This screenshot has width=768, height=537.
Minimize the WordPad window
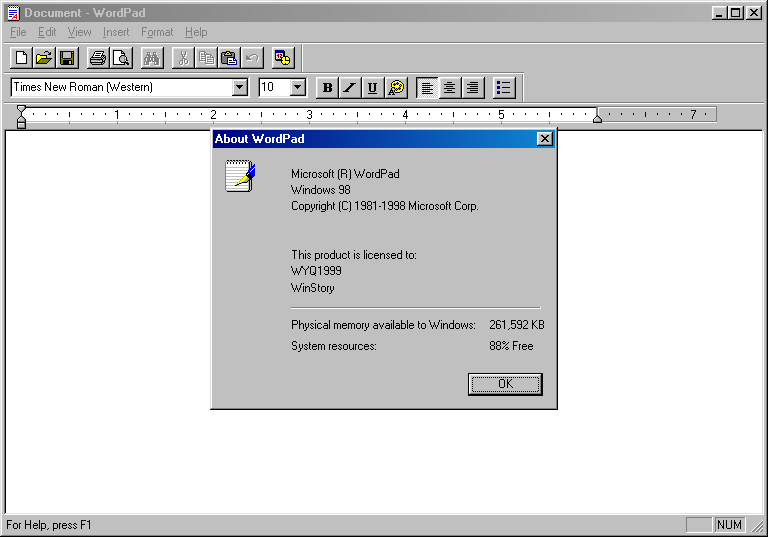(x=719, y=13)
